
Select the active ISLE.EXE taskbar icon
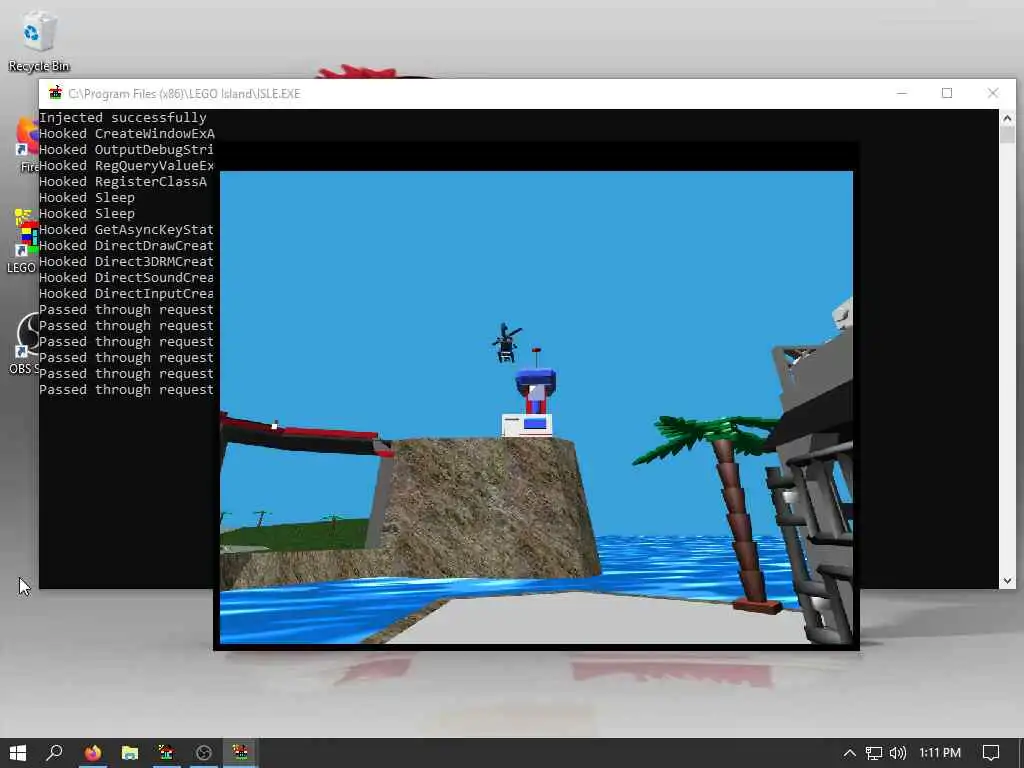click(240, 753)
